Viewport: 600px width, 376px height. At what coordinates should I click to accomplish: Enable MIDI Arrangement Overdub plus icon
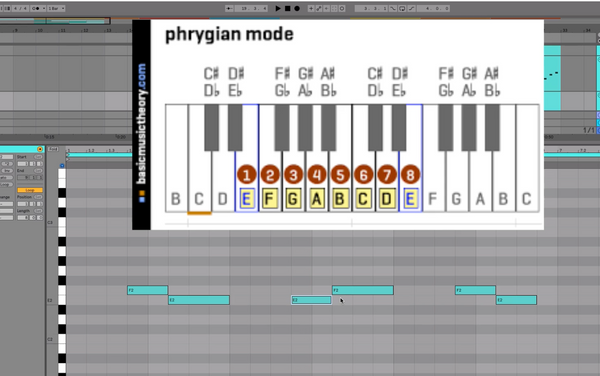[311, 8]
